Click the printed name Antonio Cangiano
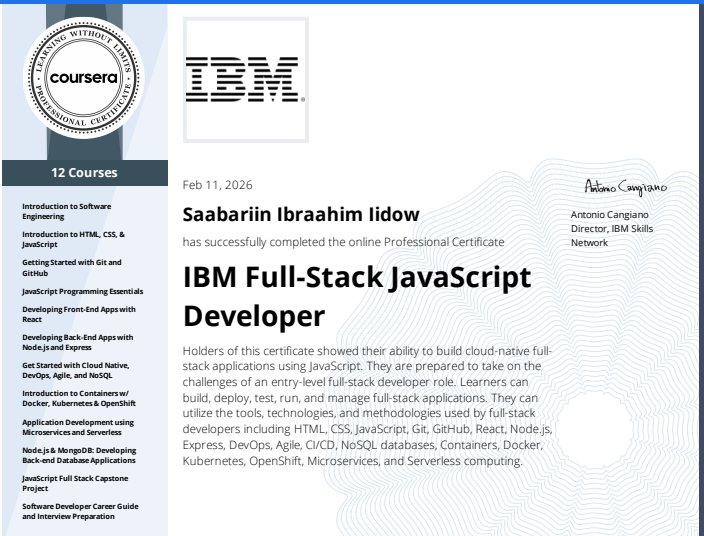This screenshot has height=536, width=704. 610,215
